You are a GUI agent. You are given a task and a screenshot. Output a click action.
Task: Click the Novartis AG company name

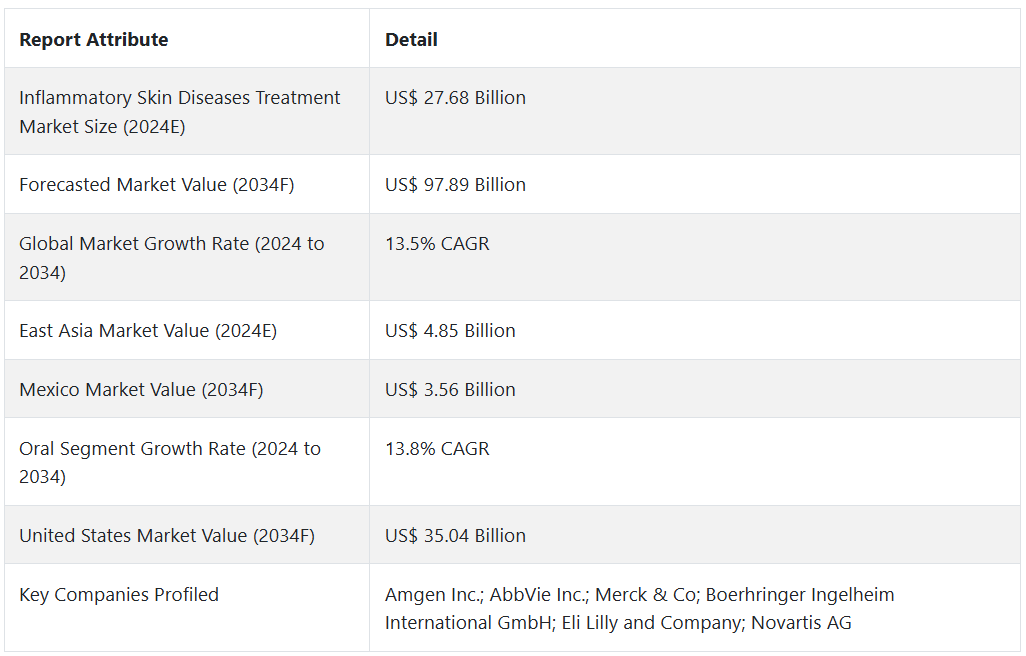click(804, 623)
